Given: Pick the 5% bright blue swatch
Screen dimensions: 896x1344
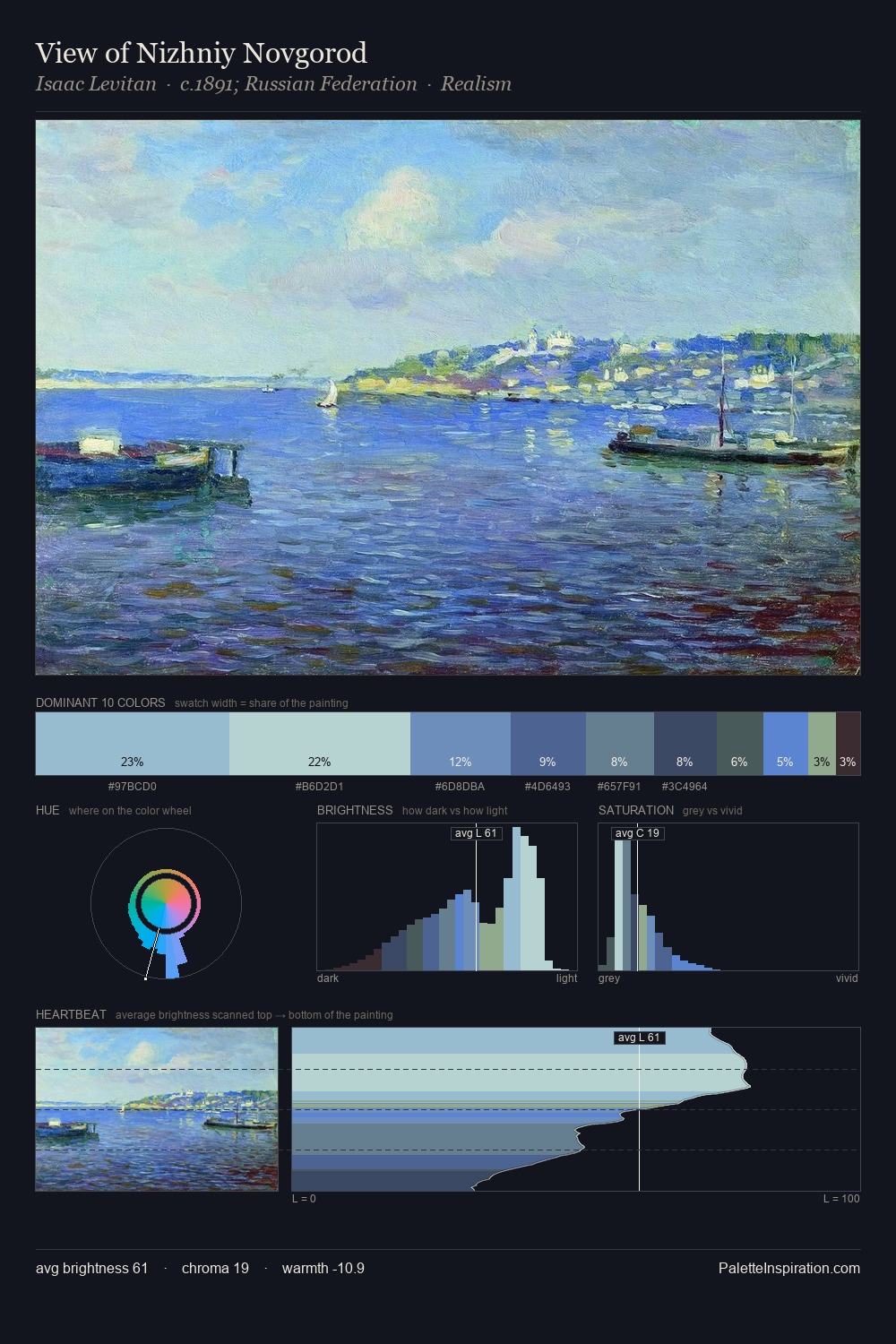Looking at the screenshot, I should pos(786,743).
